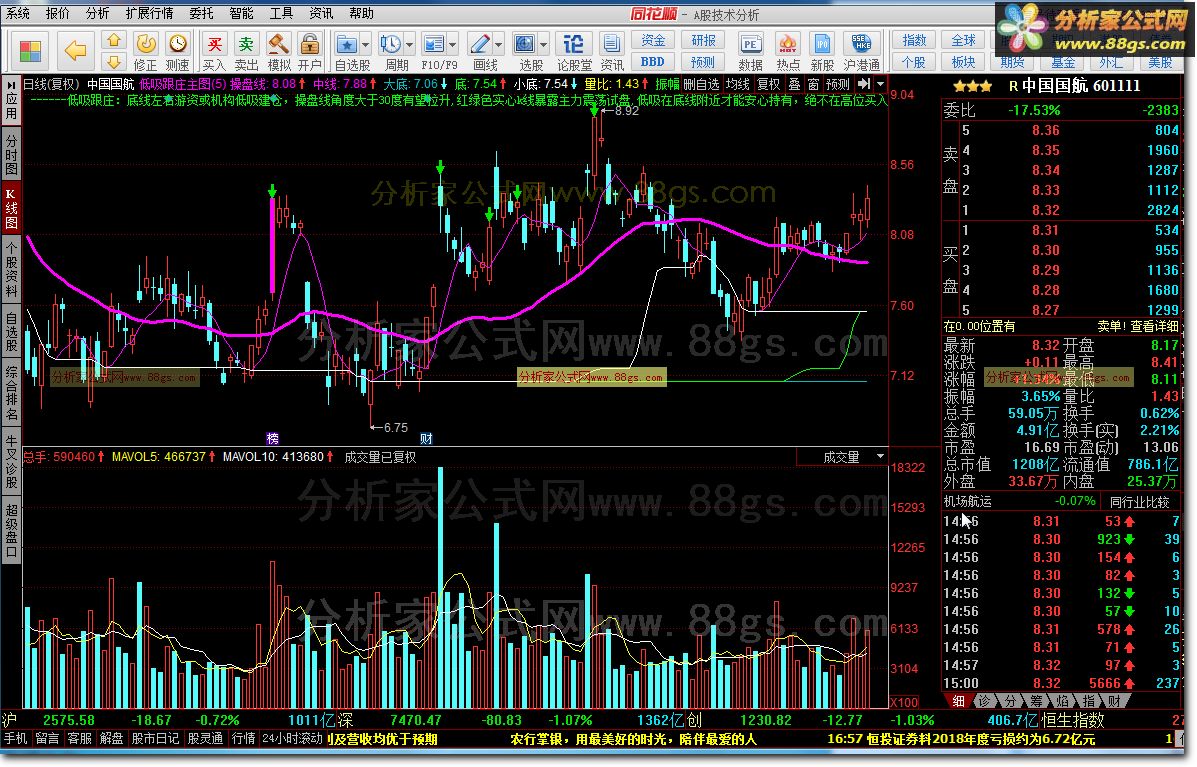Image resolution: width=1197 pixels, height=767 pixels.
Task: Toggle 复权 price adjustment
Action: (768, 84)
